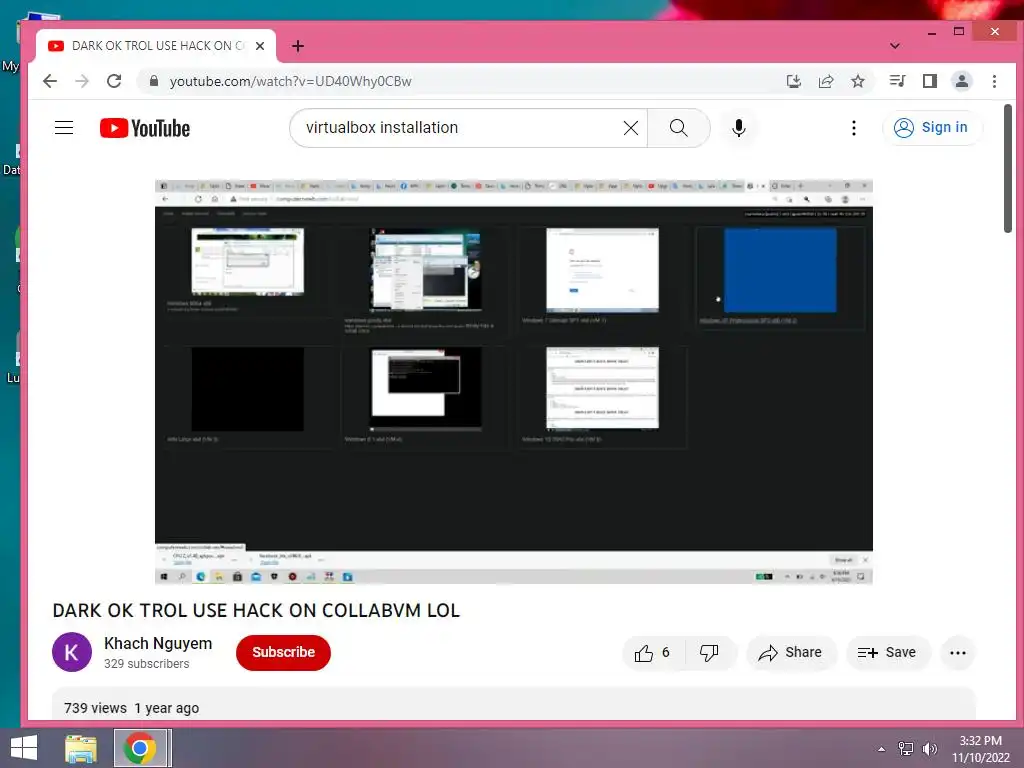Share this page from address bar
1024x768 pixels.
click(x=826, y=81)
